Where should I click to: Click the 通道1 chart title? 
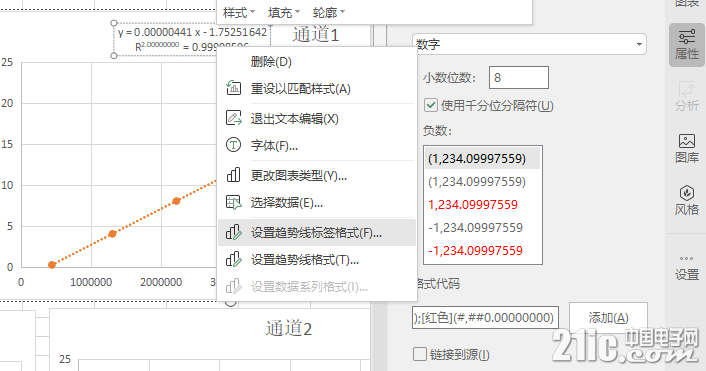click(315, 35)
